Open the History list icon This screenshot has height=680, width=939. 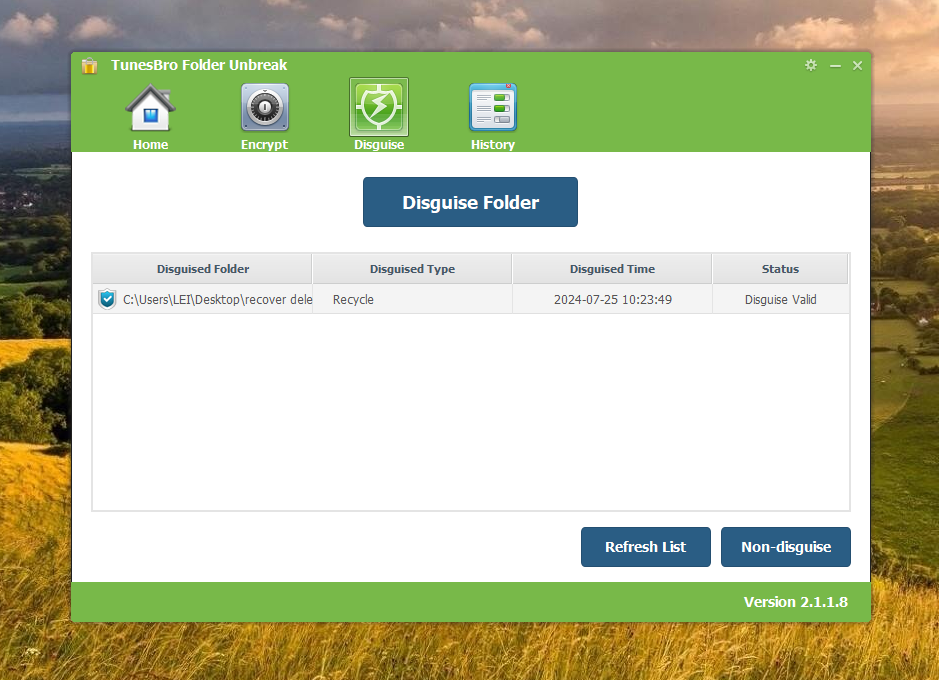(493, 108)
